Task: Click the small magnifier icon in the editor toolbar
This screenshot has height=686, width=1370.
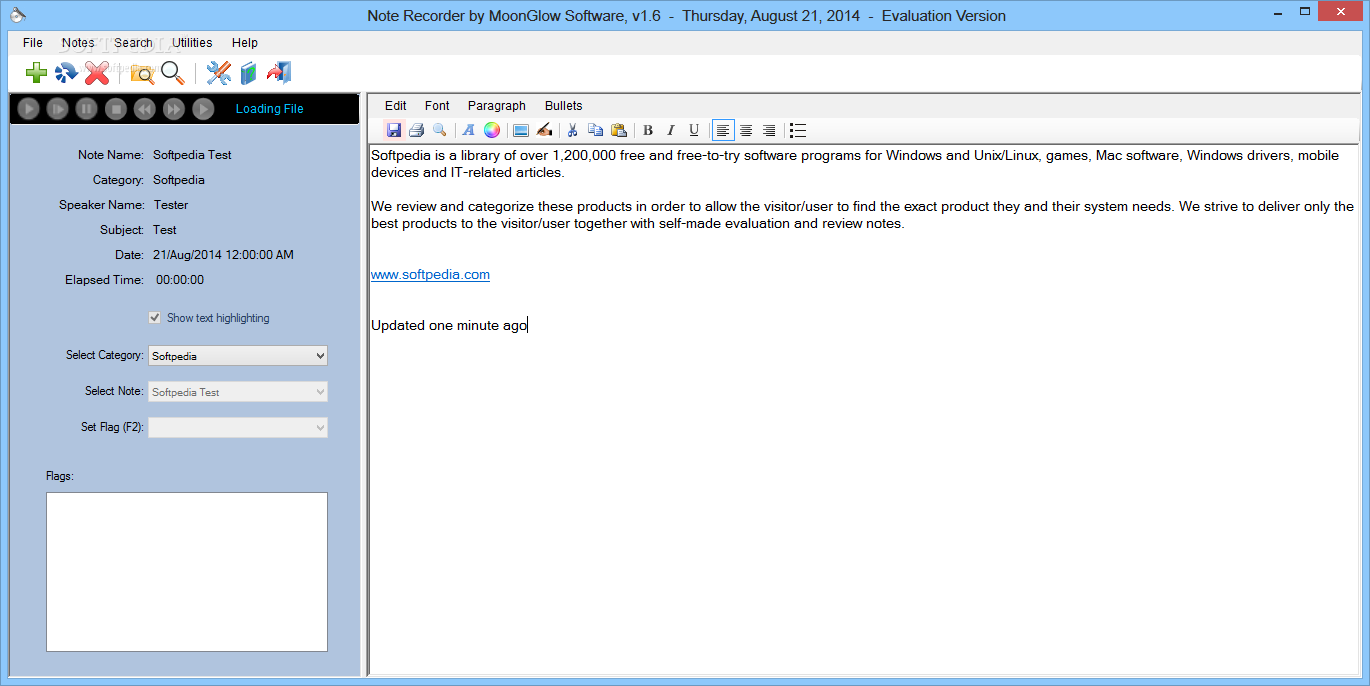Action: [x=439, y=130]
